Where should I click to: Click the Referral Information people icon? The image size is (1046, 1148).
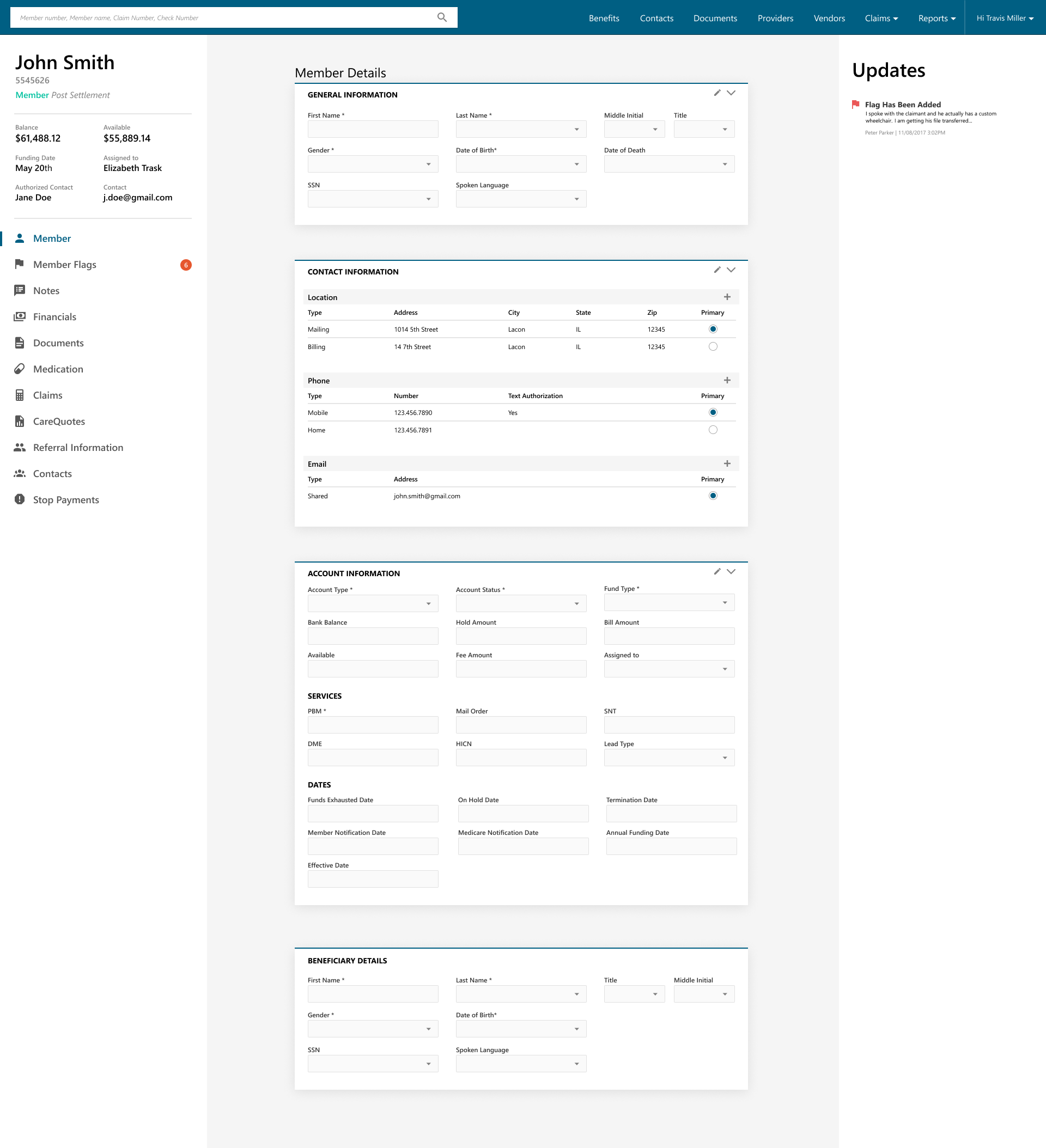pyautogui.click(x=20, y=447)
